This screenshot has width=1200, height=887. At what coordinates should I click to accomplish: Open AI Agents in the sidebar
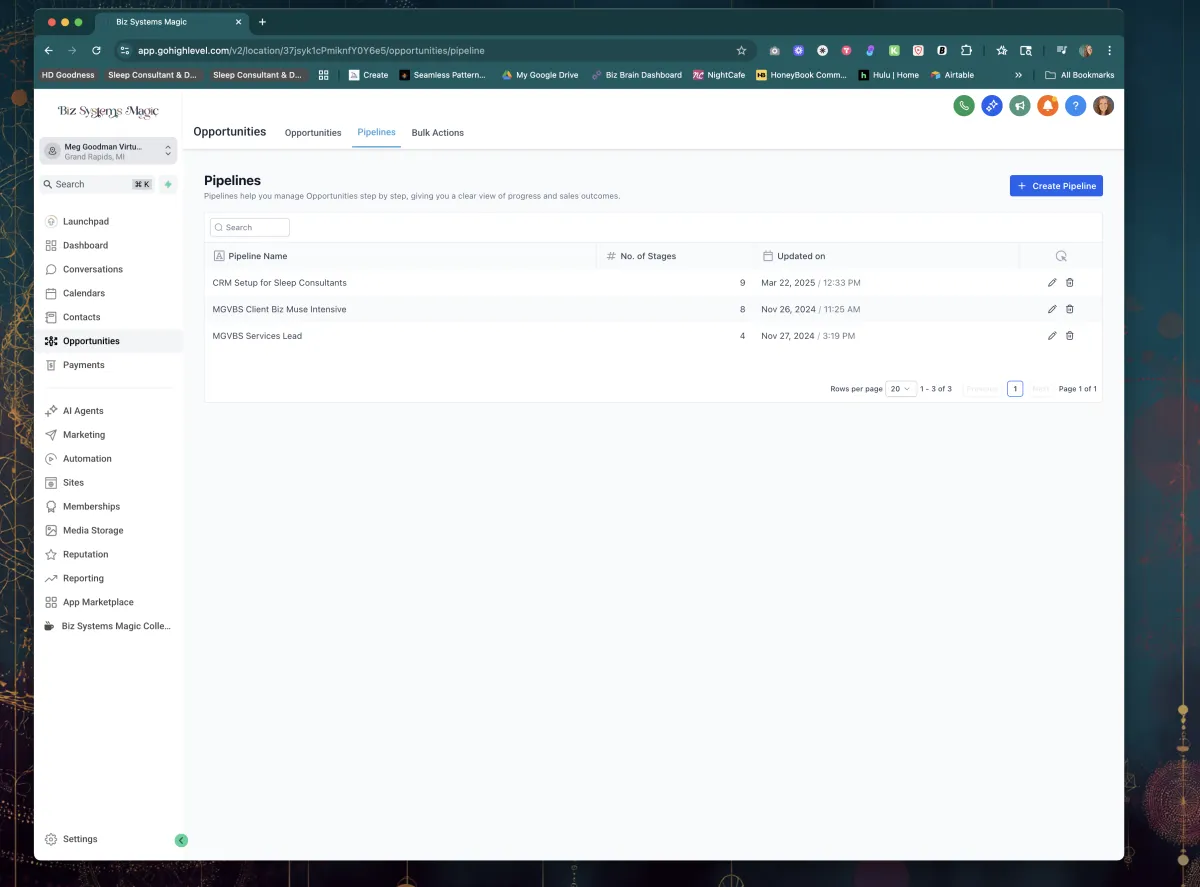click(82, 411)
